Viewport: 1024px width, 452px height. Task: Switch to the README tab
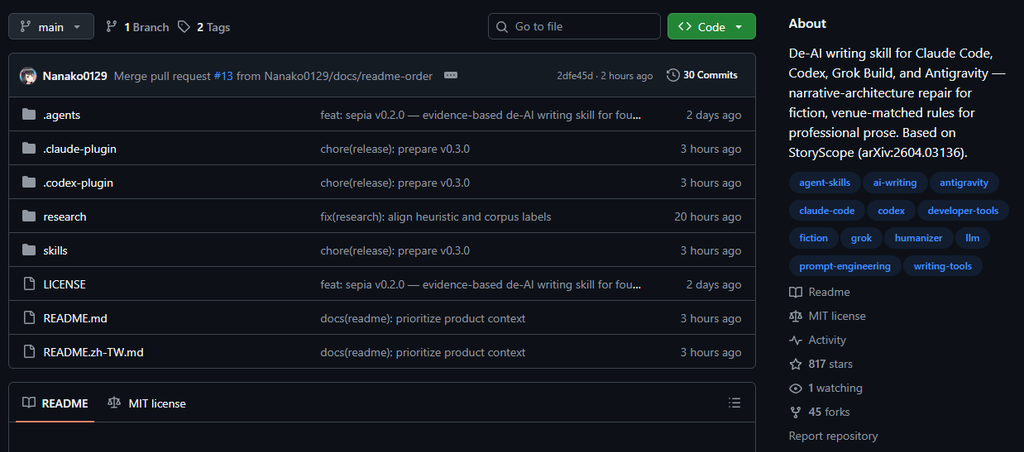[55, 404]
